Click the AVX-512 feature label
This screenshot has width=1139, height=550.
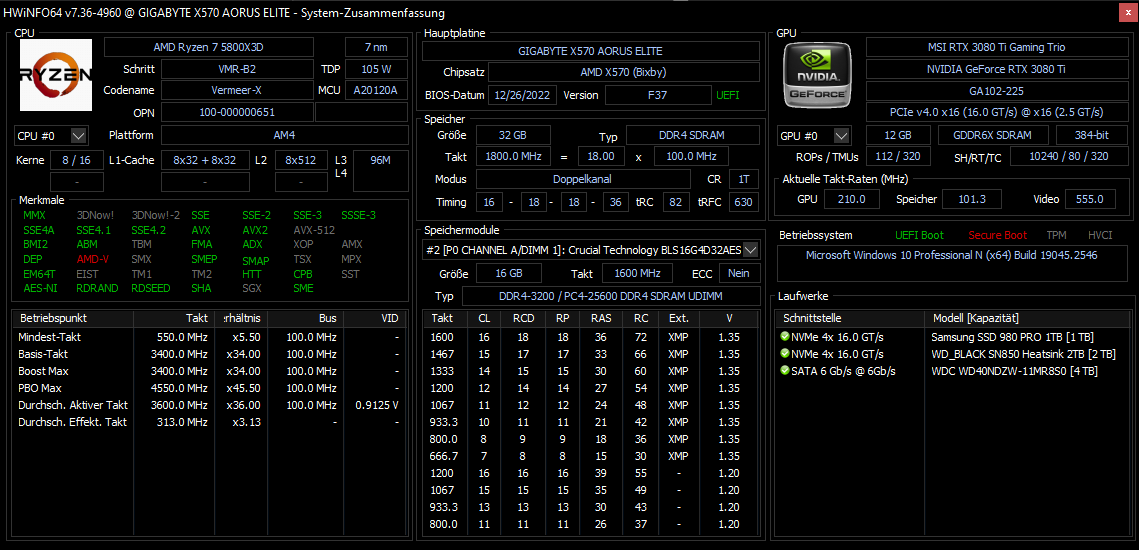point(315,230)
